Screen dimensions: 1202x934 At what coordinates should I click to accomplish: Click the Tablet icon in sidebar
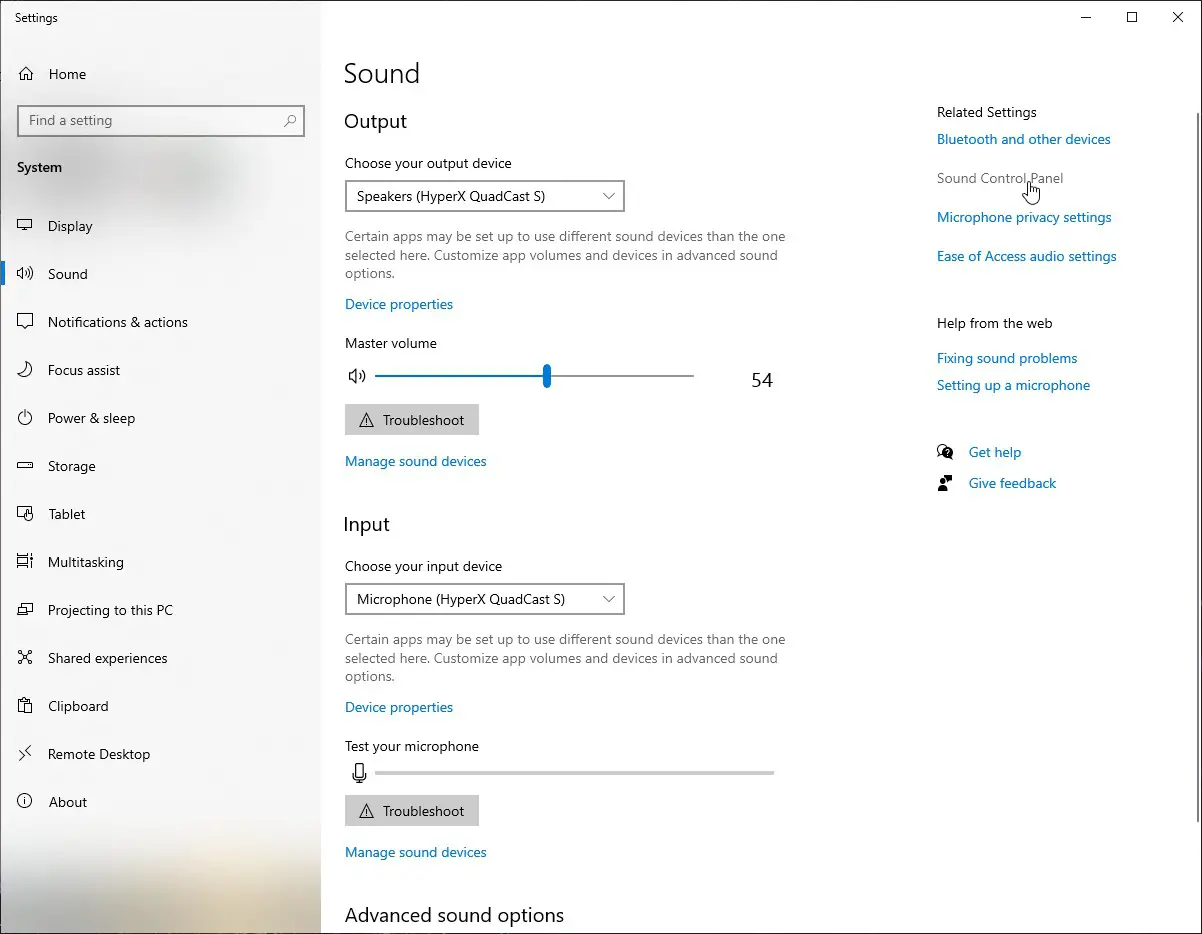[x=26, y=514]
